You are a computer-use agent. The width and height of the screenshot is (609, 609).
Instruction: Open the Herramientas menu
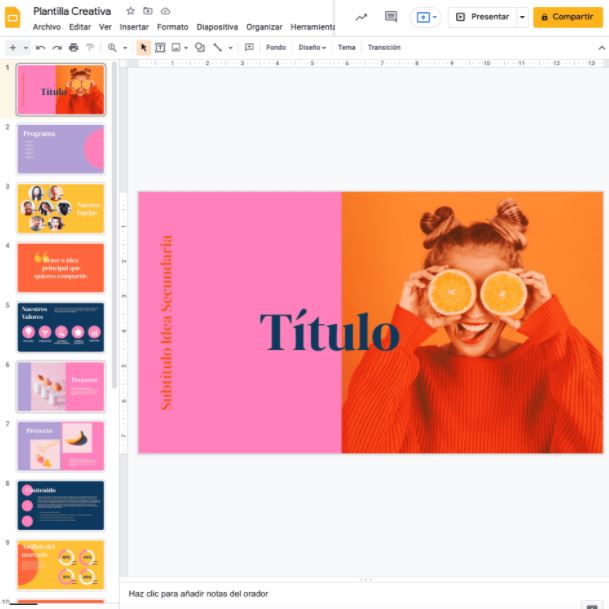click(313, 27)
